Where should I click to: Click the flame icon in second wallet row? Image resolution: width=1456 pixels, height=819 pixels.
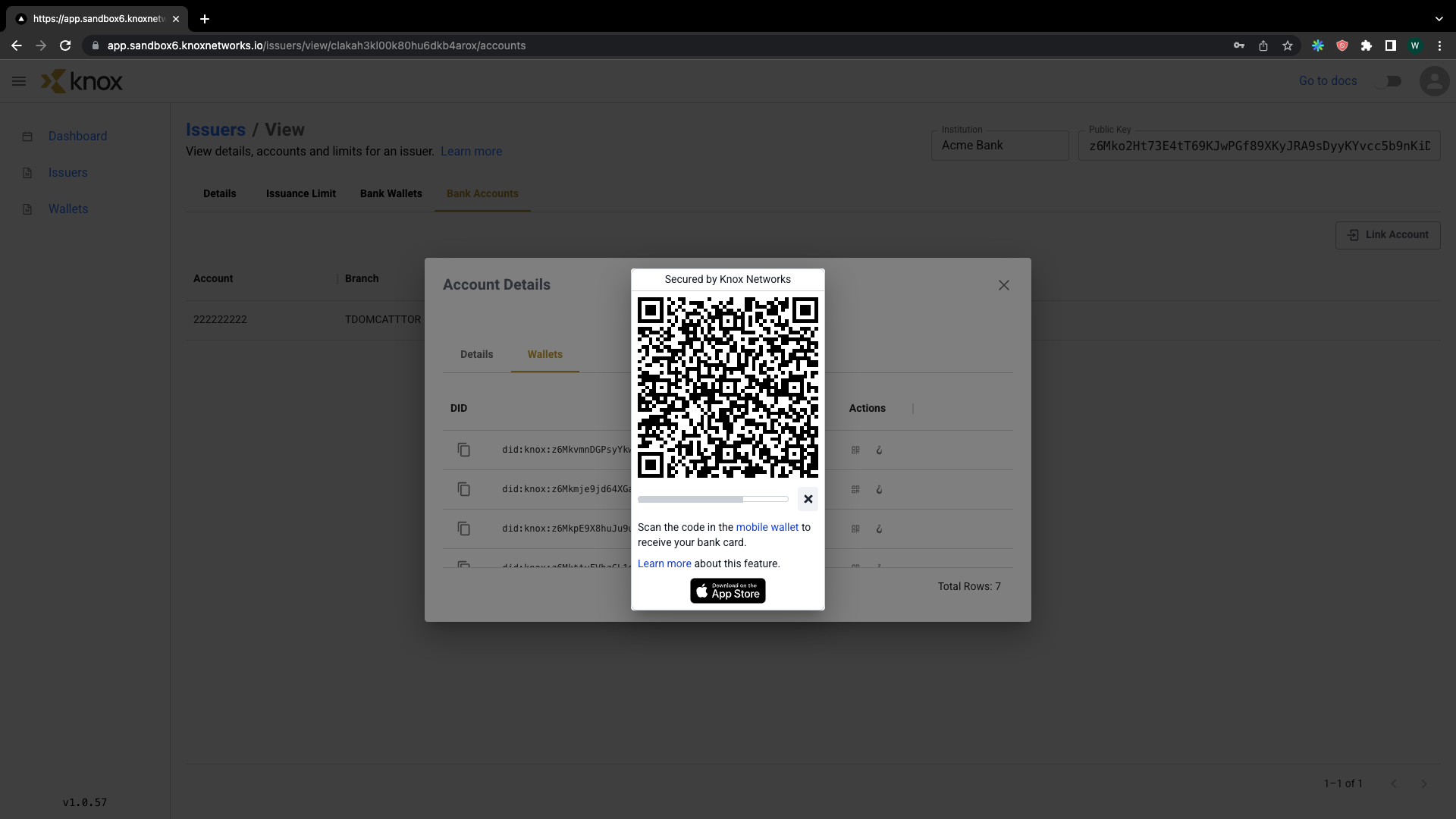(880, 489)
